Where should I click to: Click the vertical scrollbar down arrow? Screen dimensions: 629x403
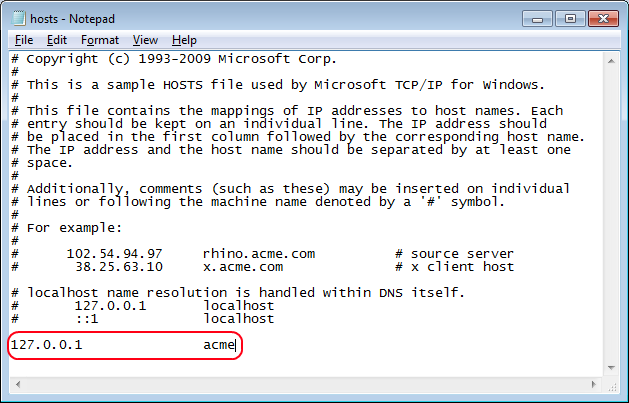tap(610, 367)
